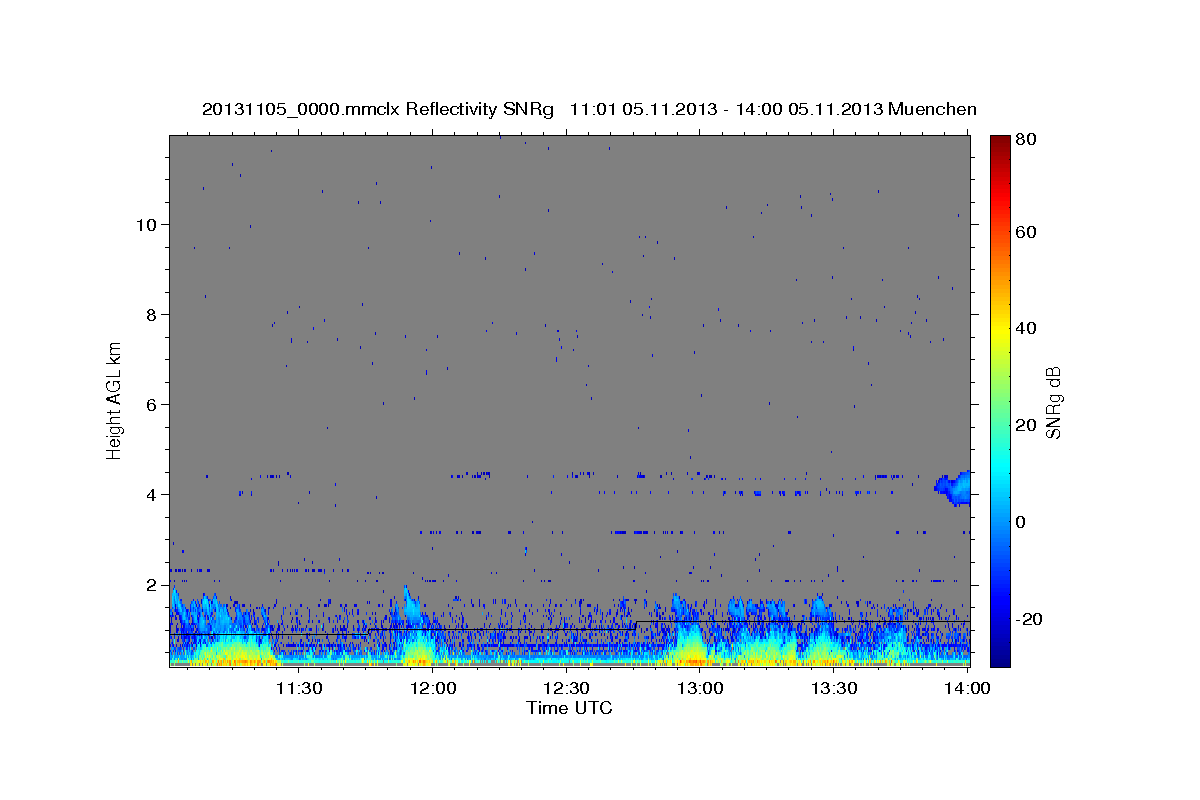Click the height axis label 2
Screen dimensions: 1200x800
click(151, 584)
